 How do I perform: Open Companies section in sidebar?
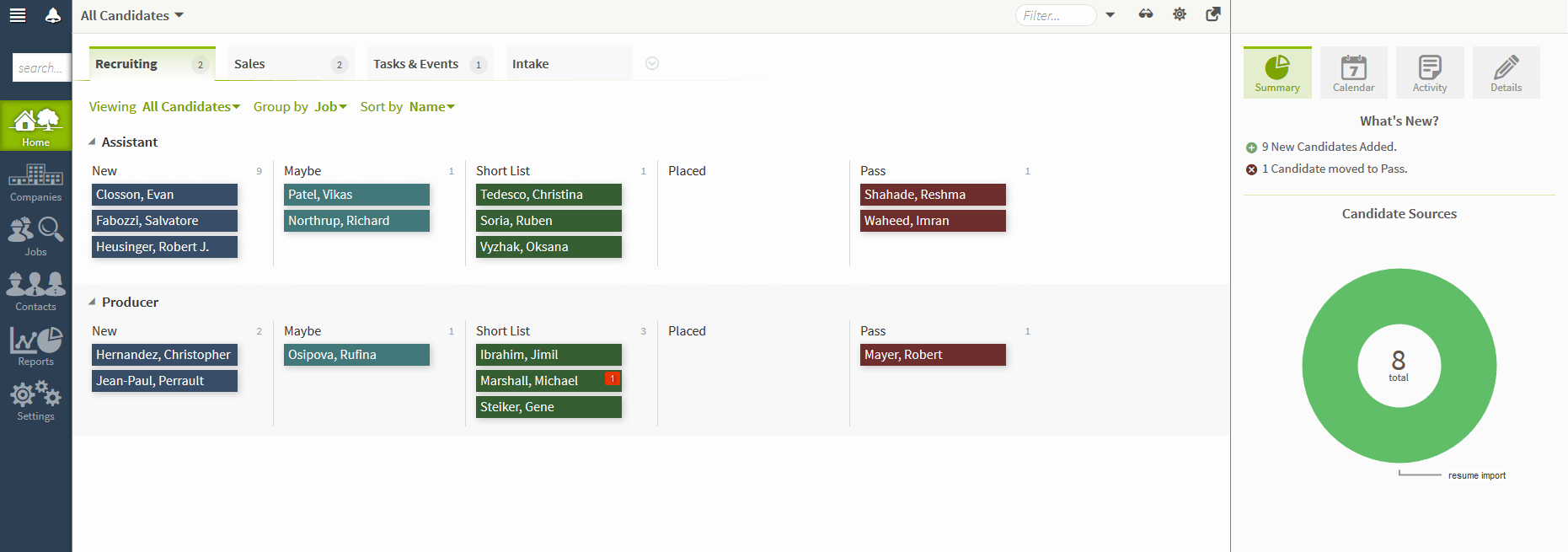[35, 182]
